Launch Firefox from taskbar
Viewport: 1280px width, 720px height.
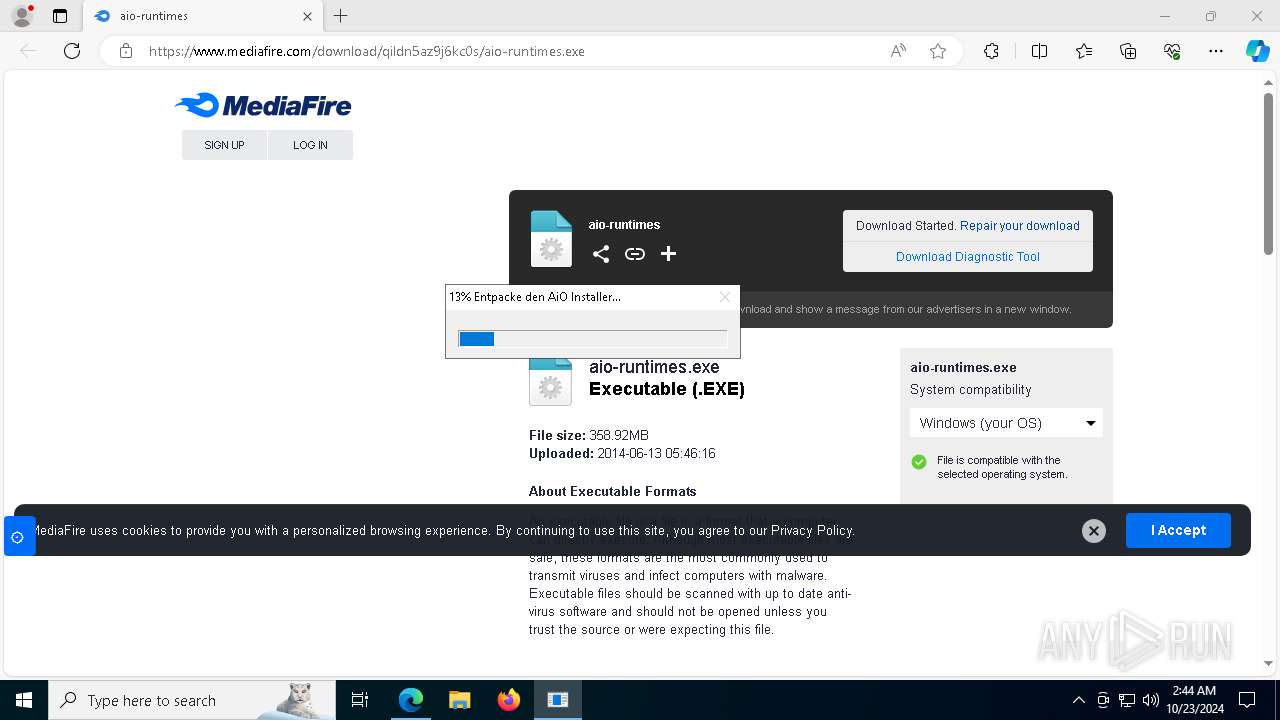pos(509,700)
